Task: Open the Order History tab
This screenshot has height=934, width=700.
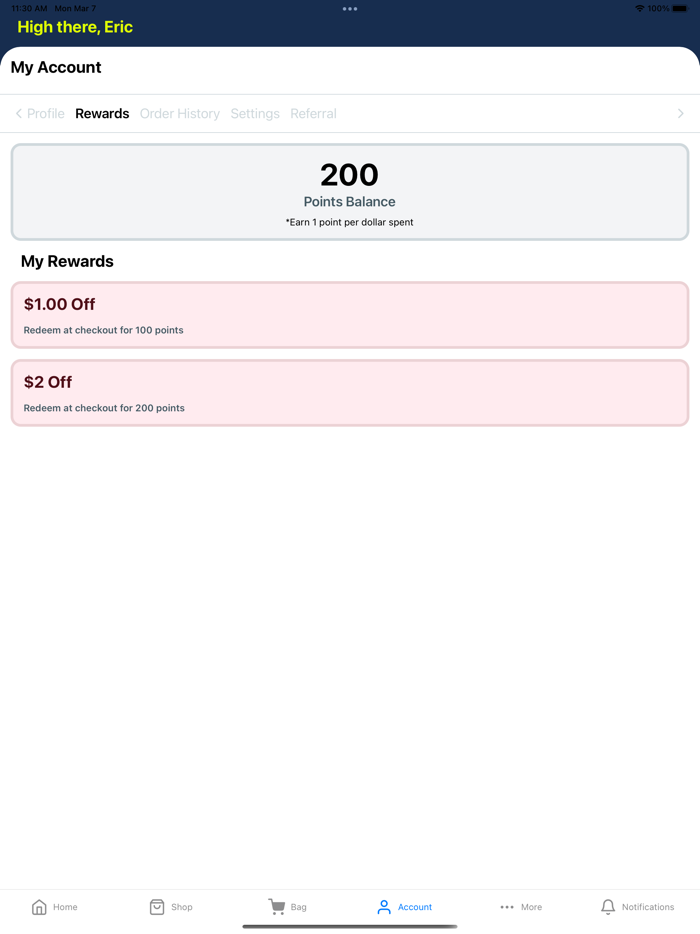Action: tap(180, 114)
